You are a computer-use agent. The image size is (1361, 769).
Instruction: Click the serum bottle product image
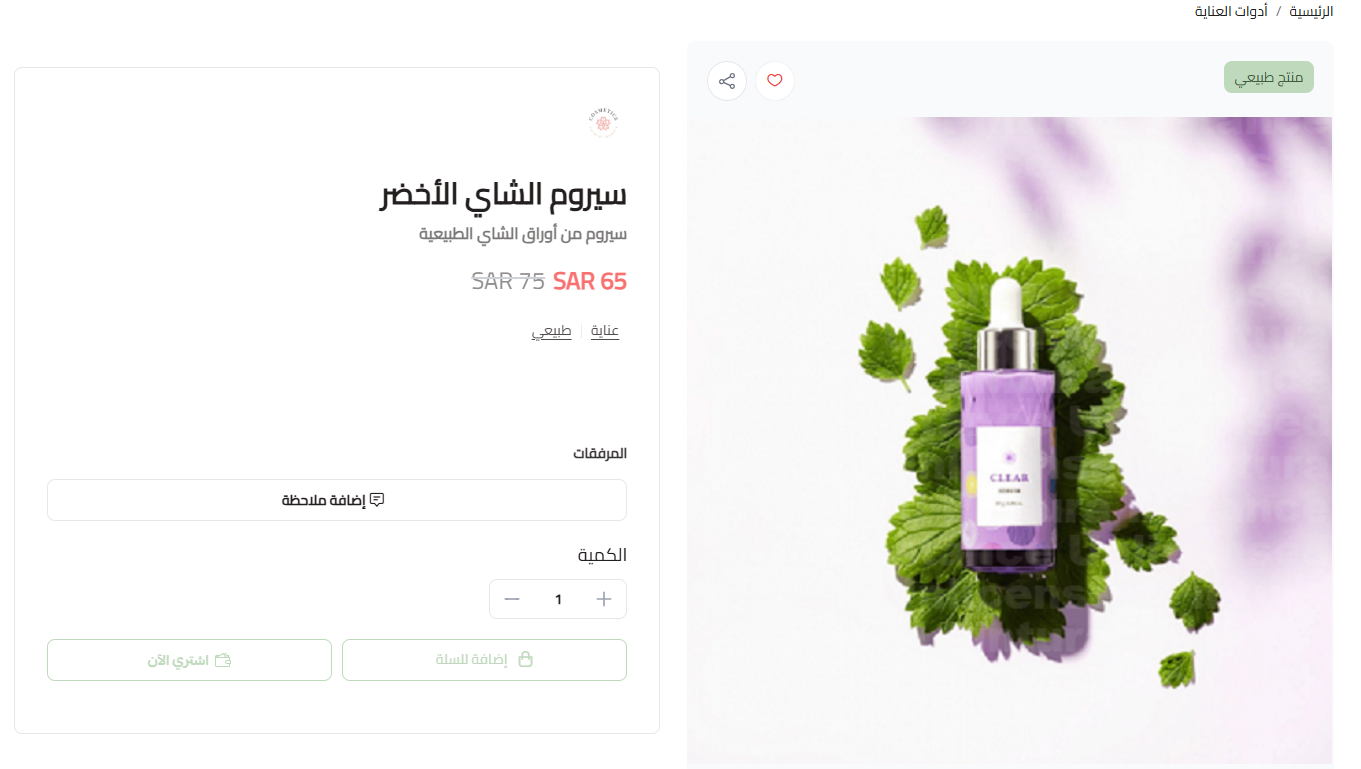[1009, 440]
